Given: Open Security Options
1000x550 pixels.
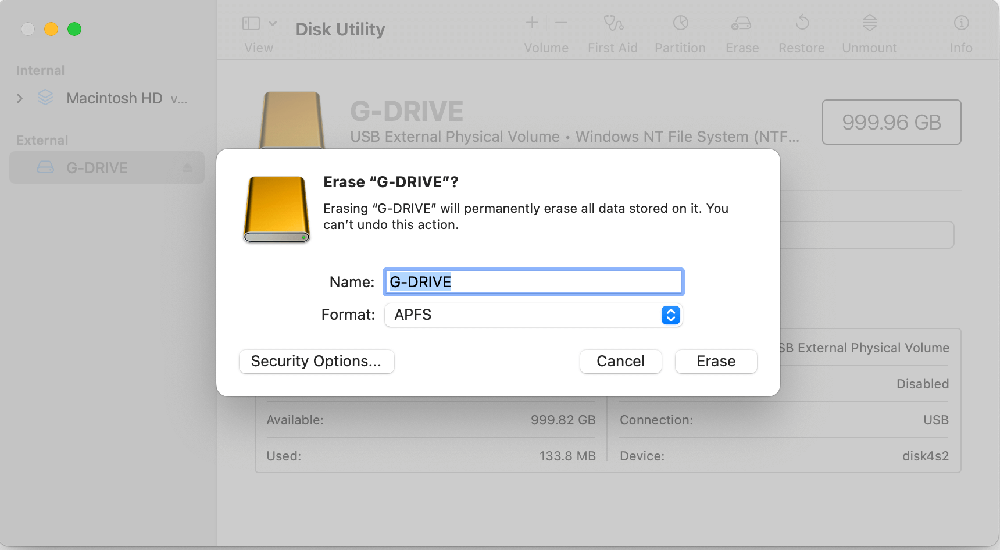Looking at the screenshot, I should pyautogui.click(x=316, y=361).
